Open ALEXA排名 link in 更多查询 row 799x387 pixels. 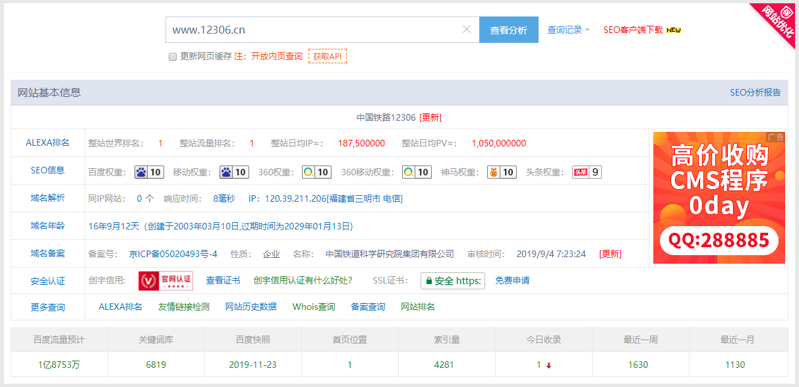(x=120, y=306)
